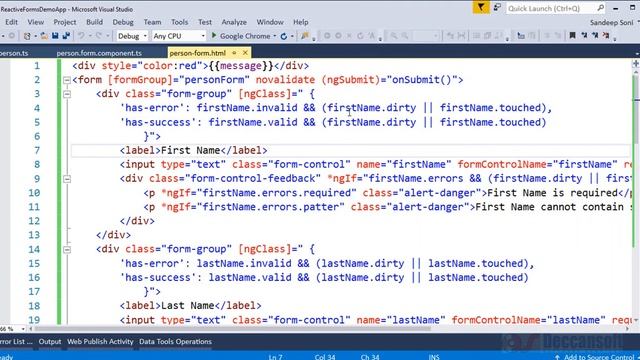Screen dimensions: 640x360
Task: Click the INS indicator in the status bar
Action: (x=434, y=357)
